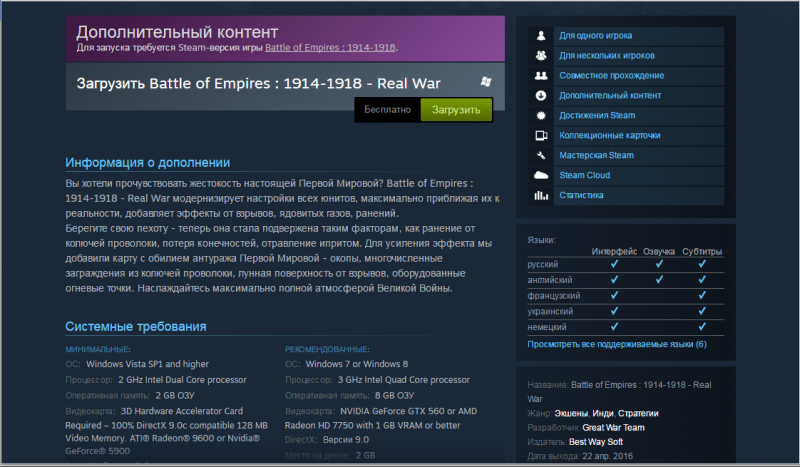Click the 'Бесплатно' price label
The height and width of the screenshot is (467, 800).
(x=387, y=110)
